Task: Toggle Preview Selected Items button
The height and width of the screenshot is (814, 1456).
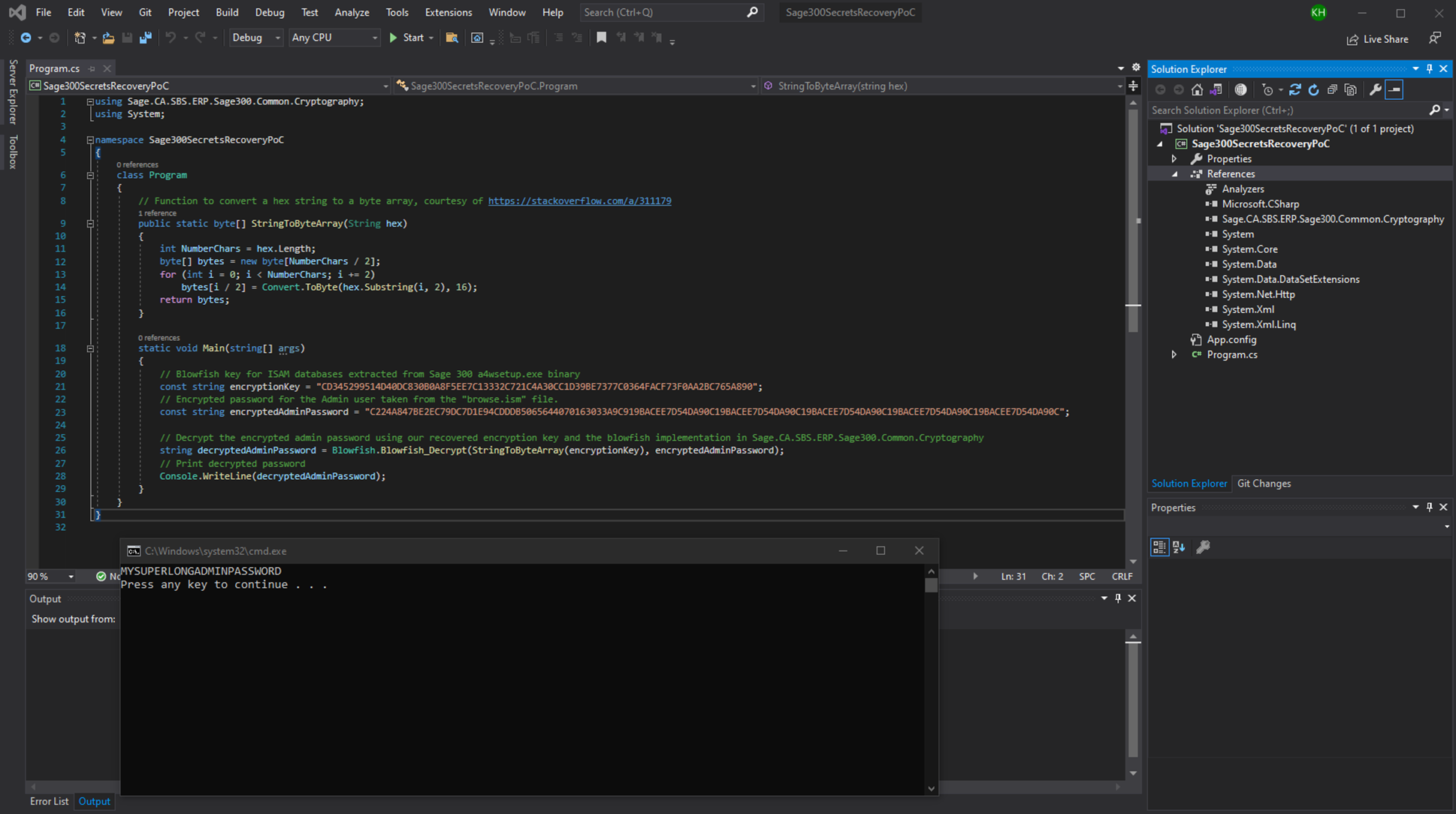Action: coord(1394,89)
